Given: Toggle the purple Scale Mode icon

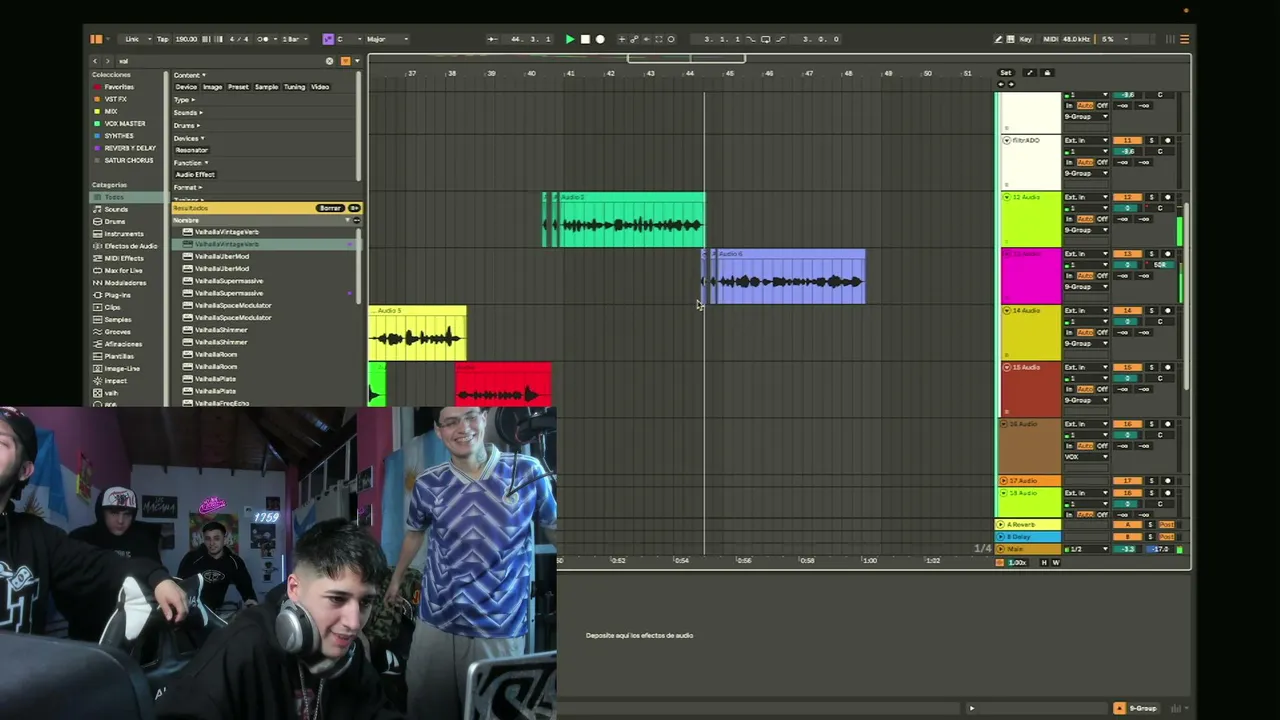Looking at the screenshot, I should (327, 39).
